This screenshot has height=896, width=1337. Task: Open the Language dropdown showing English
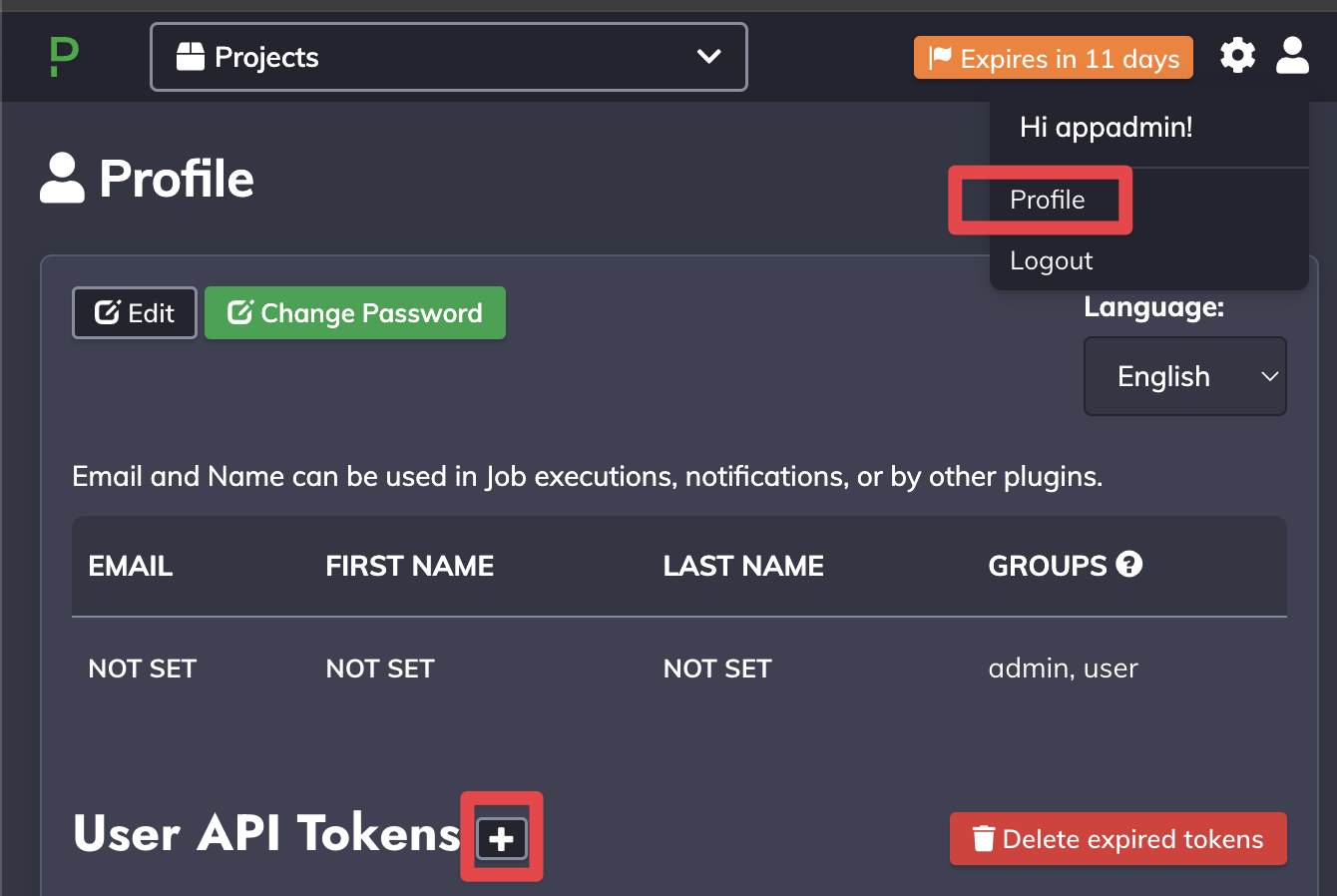(1185, 376)
